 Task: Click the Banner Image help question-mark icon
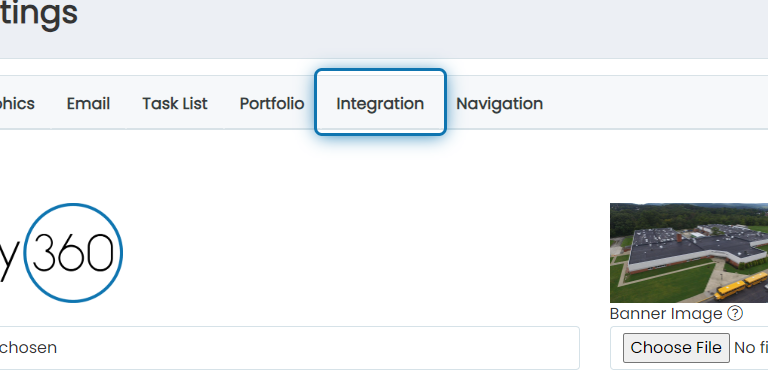735,313
